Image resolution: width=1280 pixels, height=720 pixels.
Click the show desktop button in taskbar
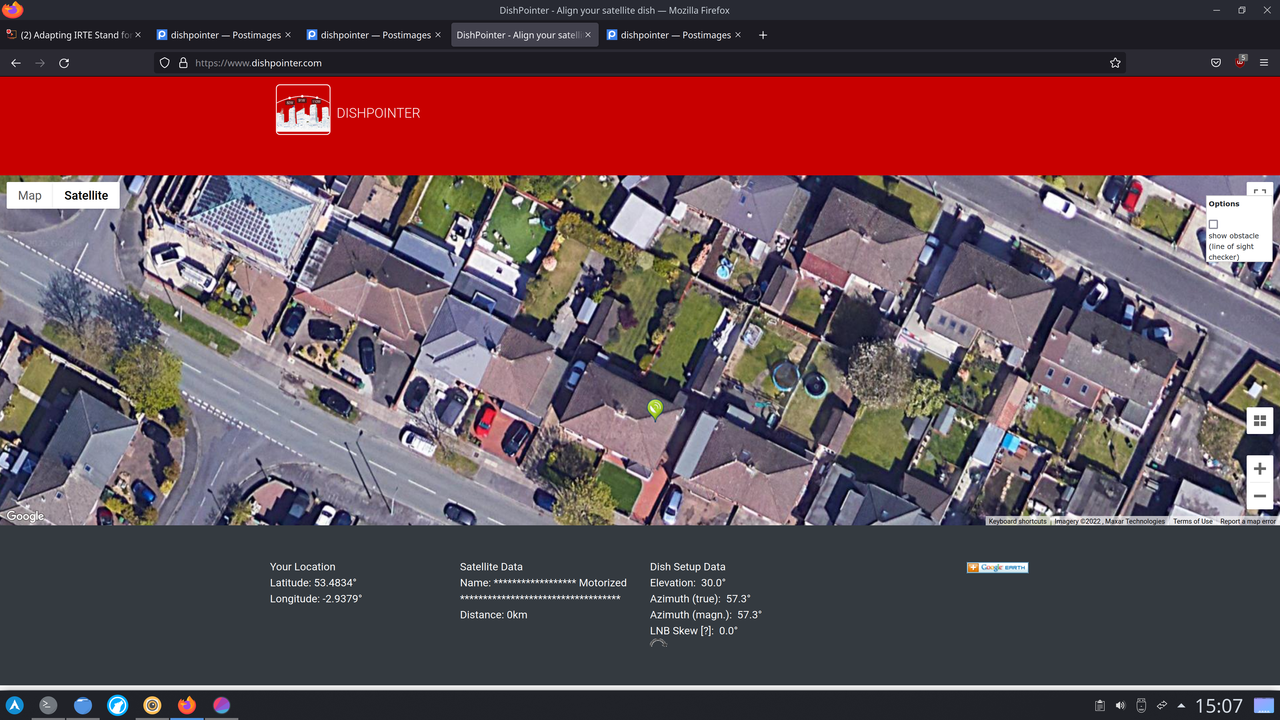[x=1264, y=706]
